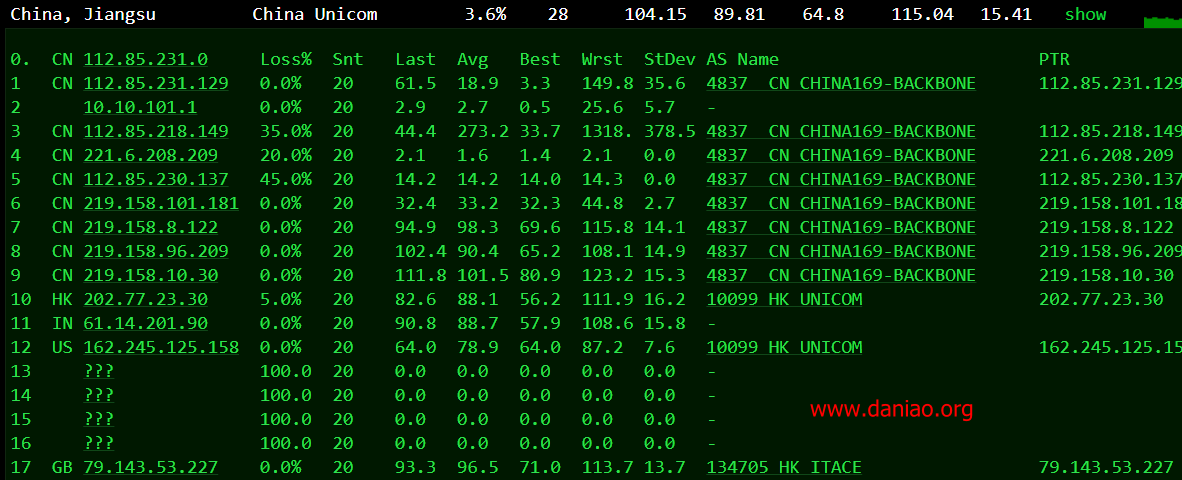The width and height of the screenshot is (1182, 480).
Task: Open AS 4837 CHINA169-BACKBONE link in hop 4
Action: [x=841, y=156]
